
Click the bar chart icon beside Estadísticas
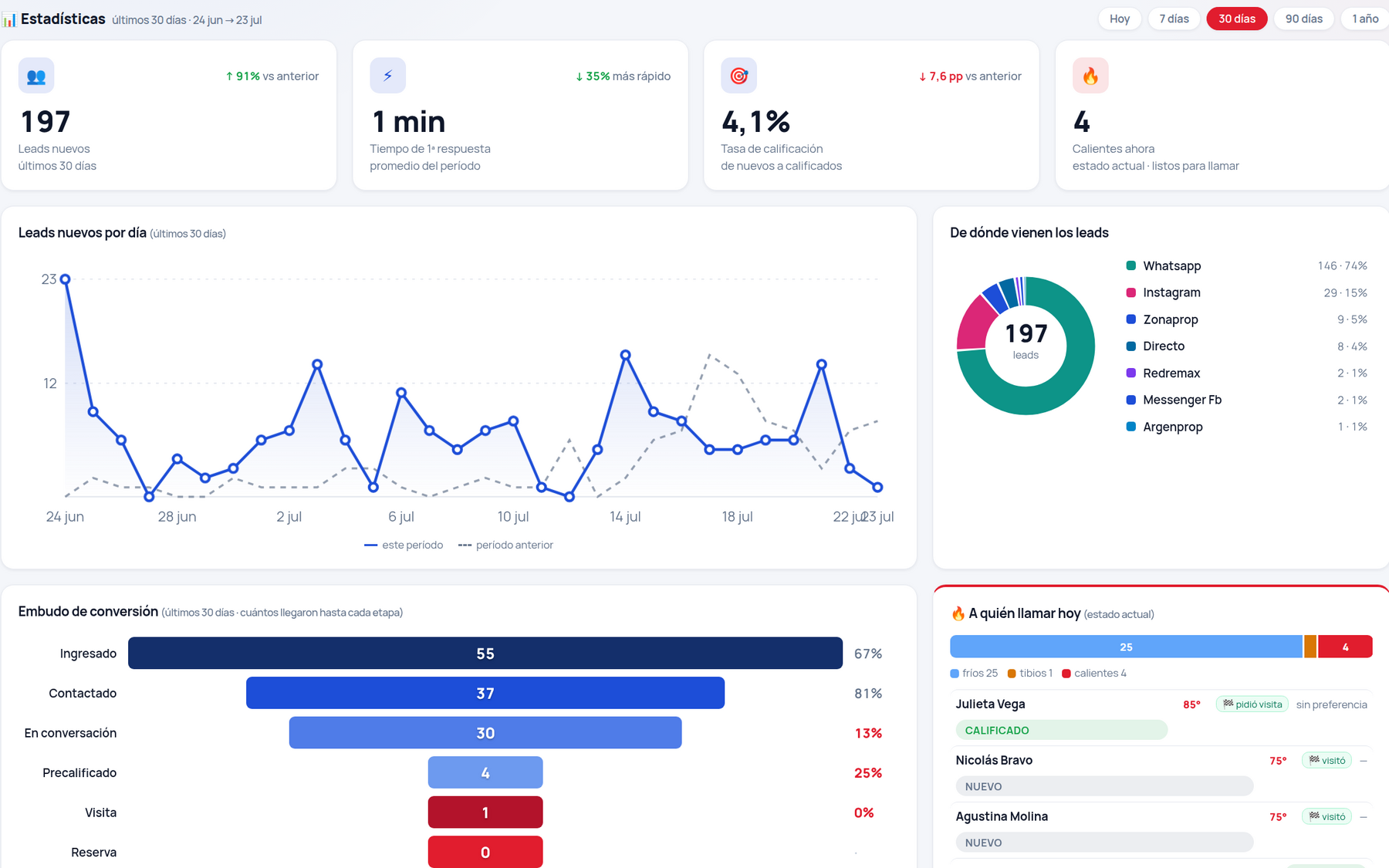(9, 19)
